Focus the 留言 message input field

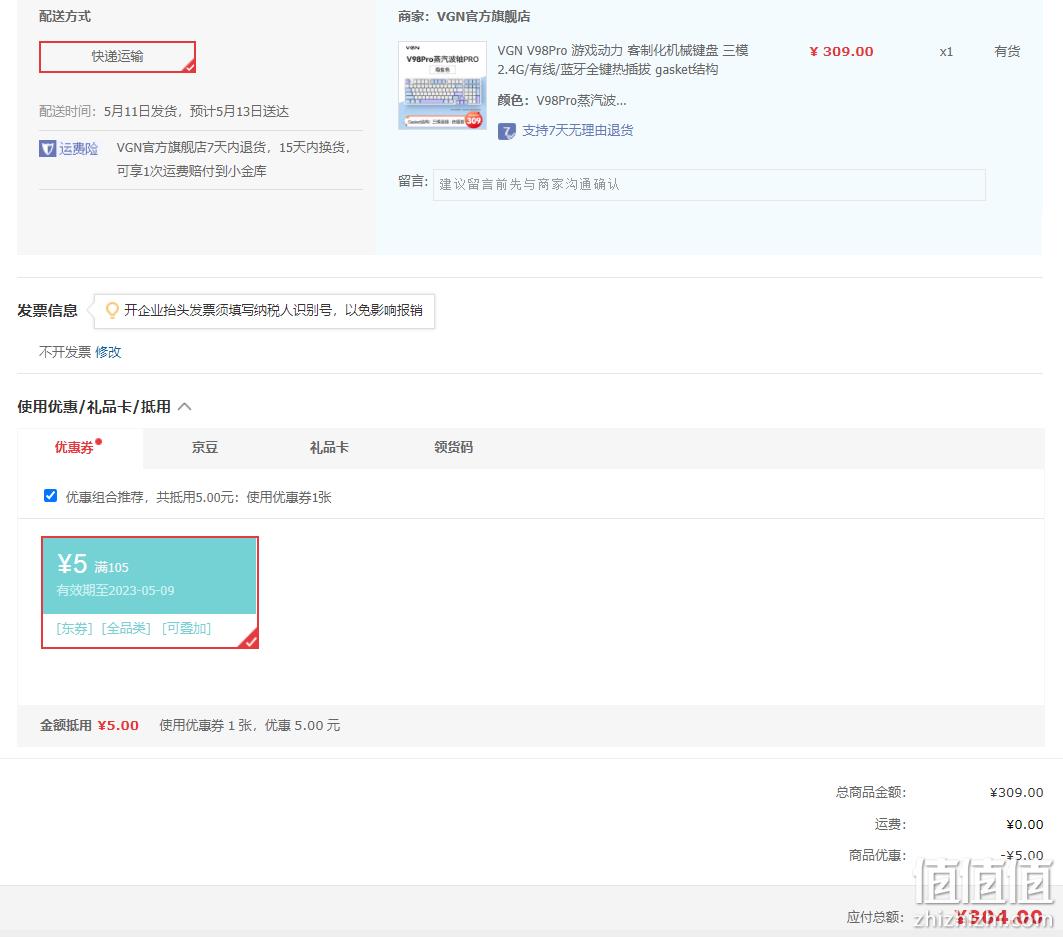(709, 184)
